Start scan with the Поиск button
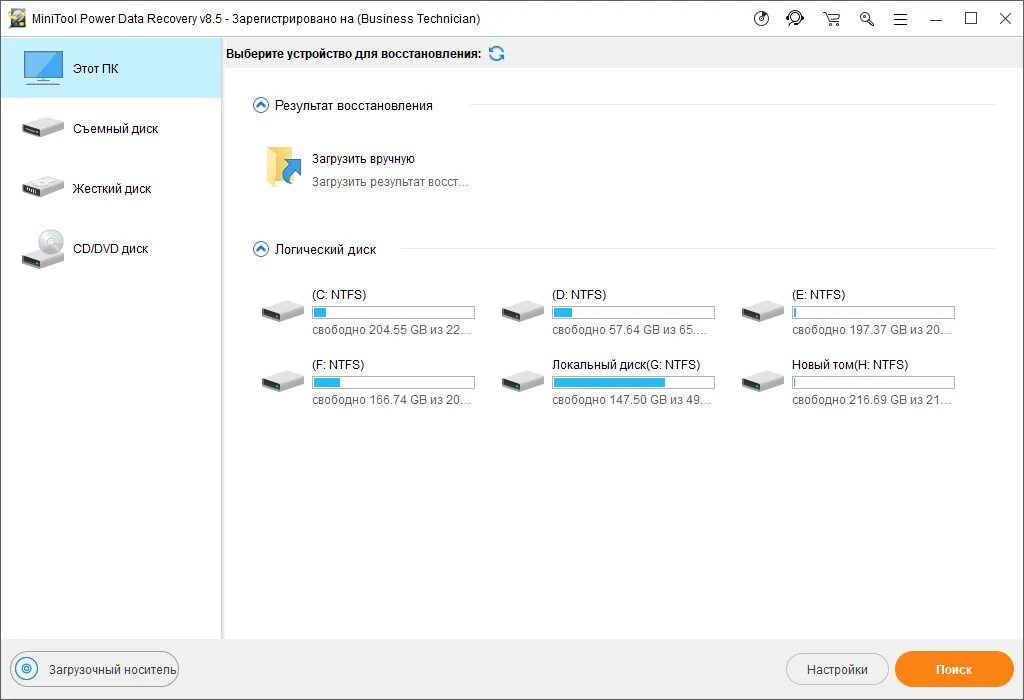 click(954, 669)
